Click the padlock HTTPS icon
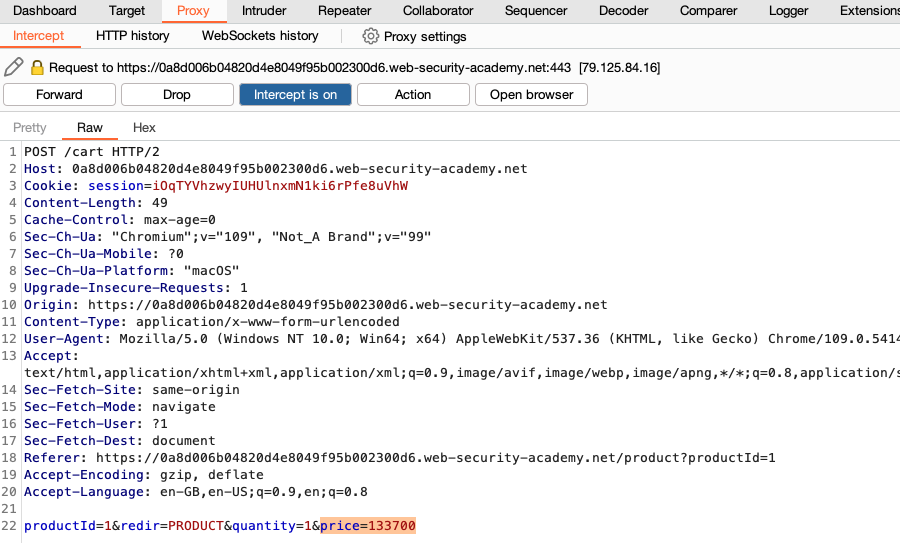900x543 pixels. click(x=37, y=67)
